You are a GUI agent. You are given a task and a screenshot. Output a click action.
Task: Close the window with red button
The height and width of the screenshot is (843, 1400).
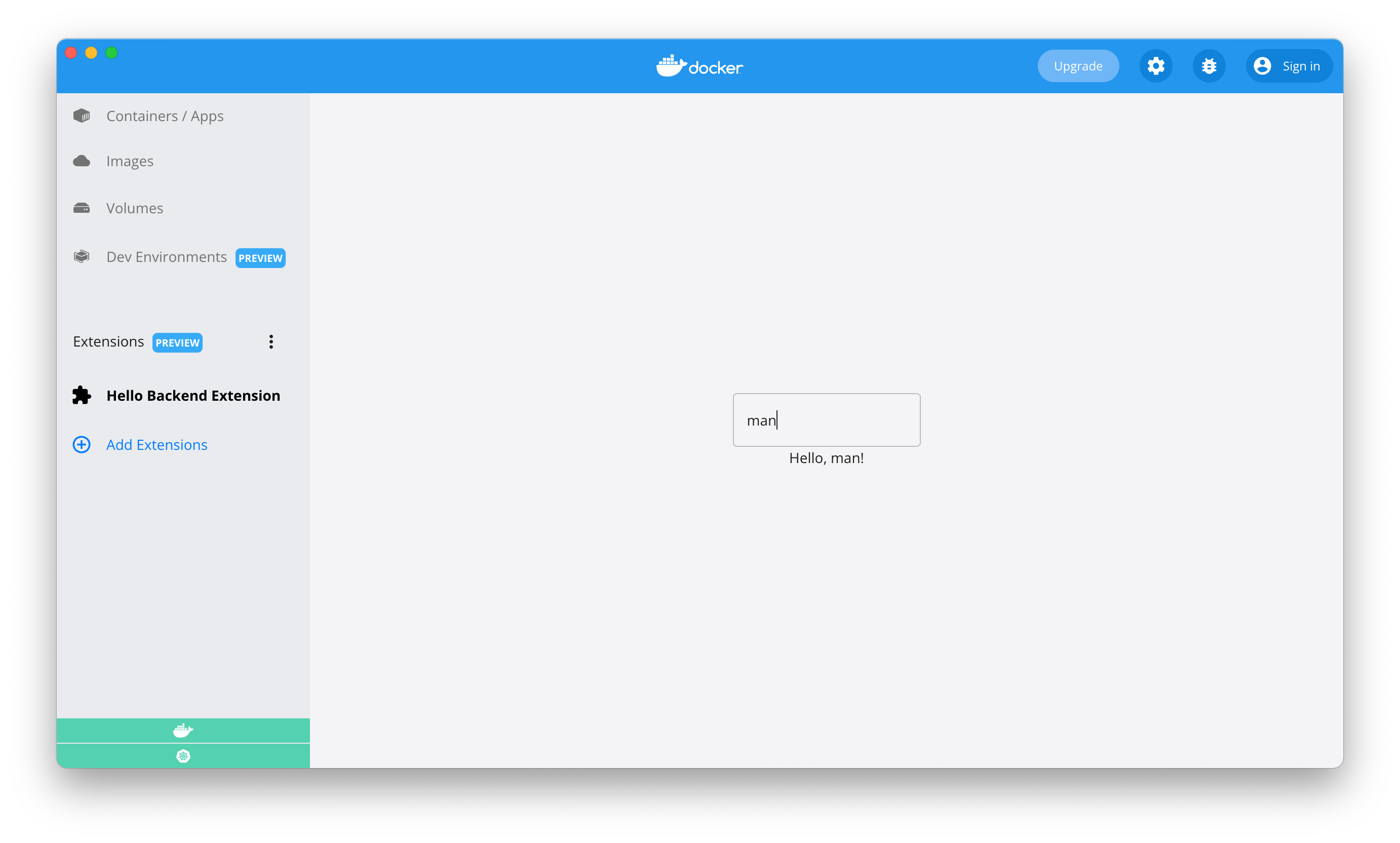[x=71, y=53]
